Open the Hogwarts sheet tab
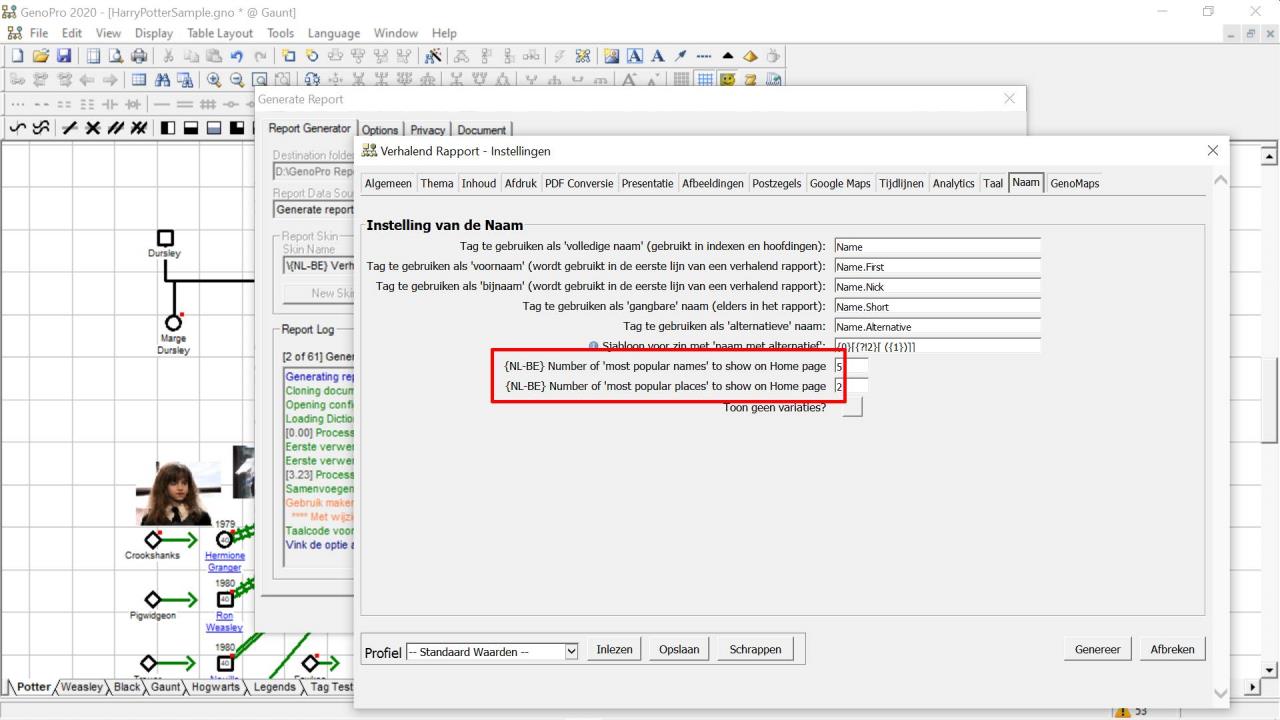 coord(215,687)
